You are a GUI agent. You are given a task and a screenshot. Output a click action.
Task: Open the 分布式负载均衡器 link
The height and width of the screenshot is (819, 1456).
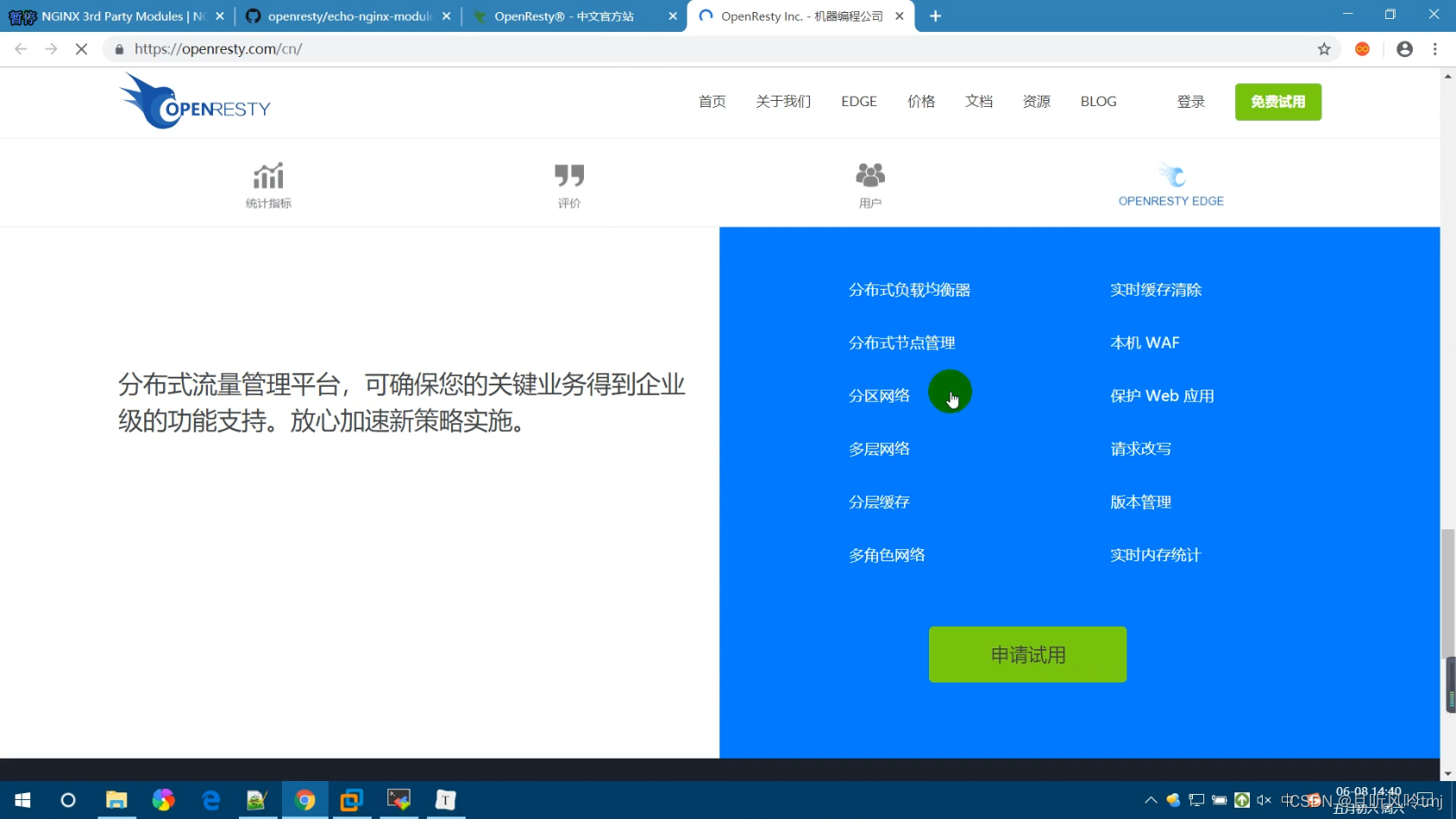click(x=910, y=290)
